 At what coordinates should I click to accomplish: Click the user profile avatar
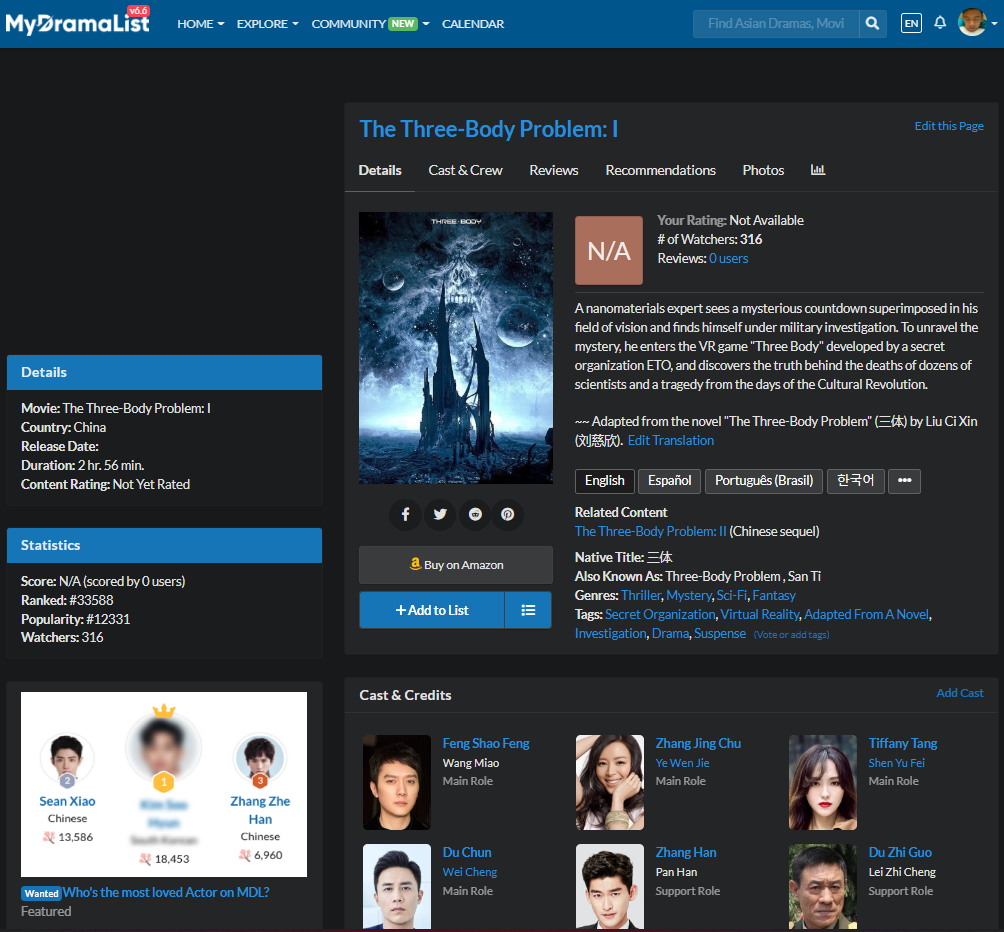971,22
